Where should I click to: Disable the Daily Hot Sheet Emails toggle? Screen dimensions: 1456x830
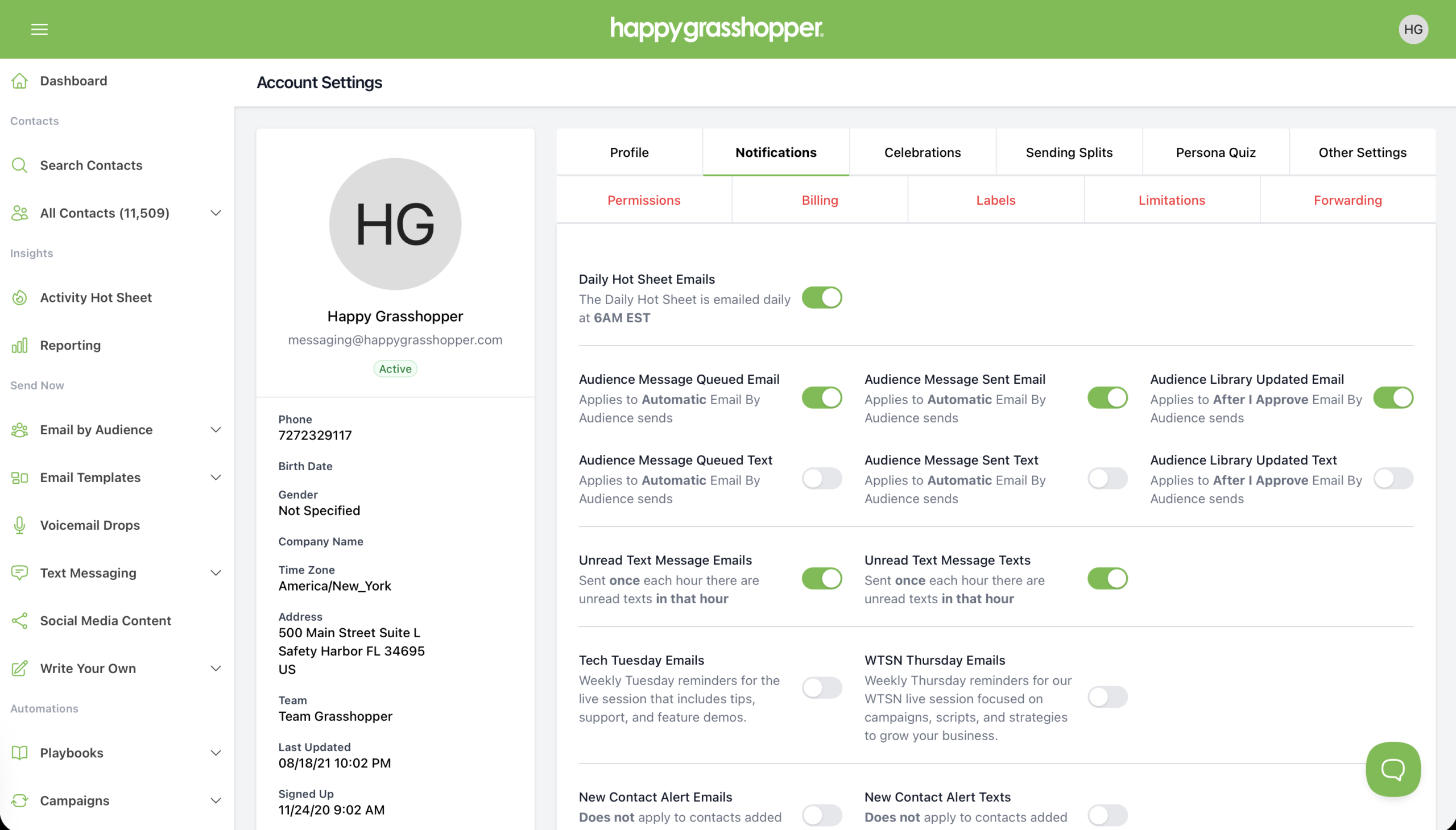pos(821,297)
